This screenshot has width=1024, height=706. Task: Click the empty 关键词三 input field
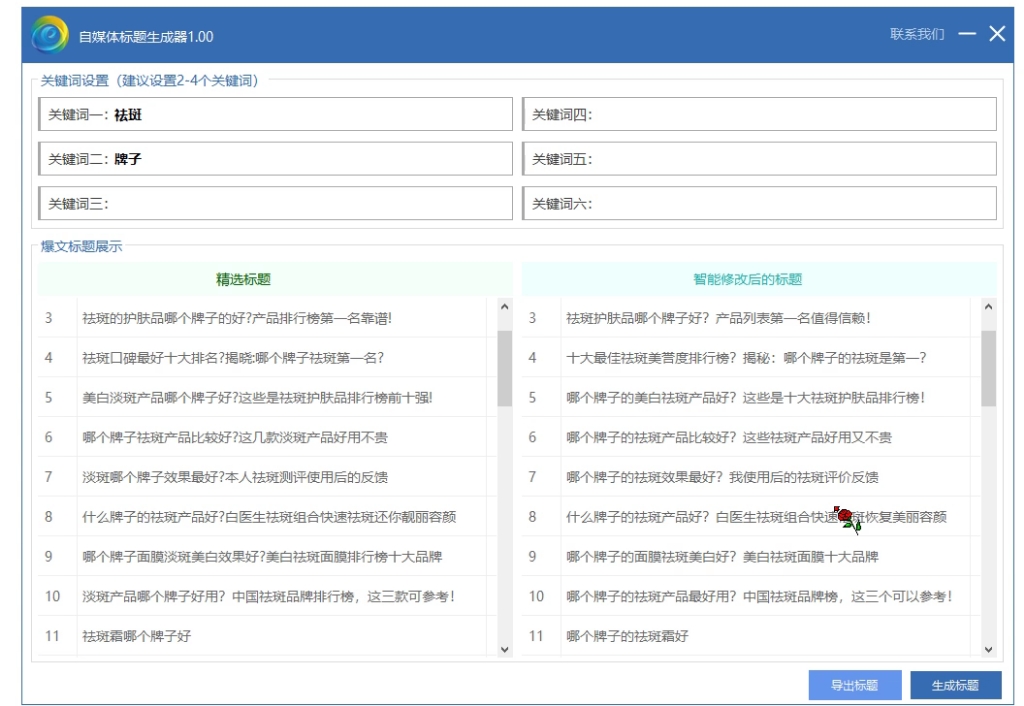tap(276, 205)
